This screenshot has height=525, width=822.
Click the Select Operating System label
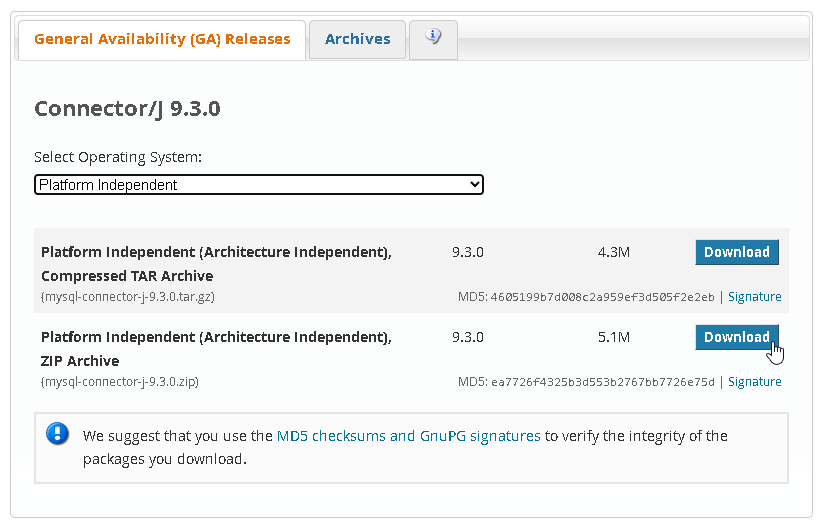pos(118,157)
